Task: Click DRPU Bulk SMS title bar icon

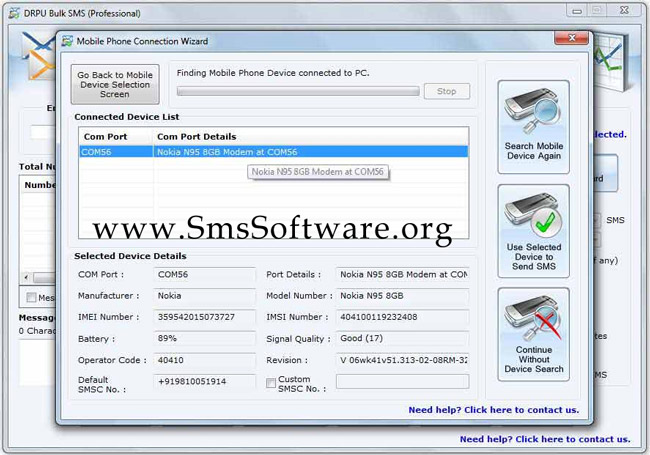Action: [14, 13]
